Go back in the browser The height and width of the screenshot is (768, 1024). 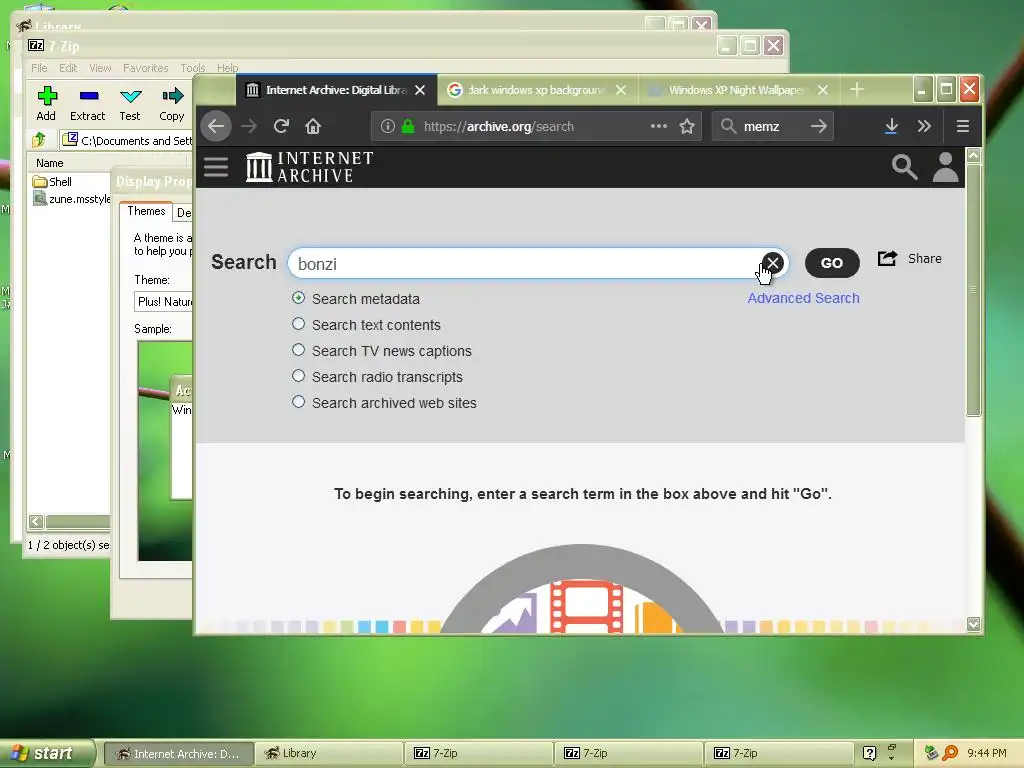coord(216,126)
